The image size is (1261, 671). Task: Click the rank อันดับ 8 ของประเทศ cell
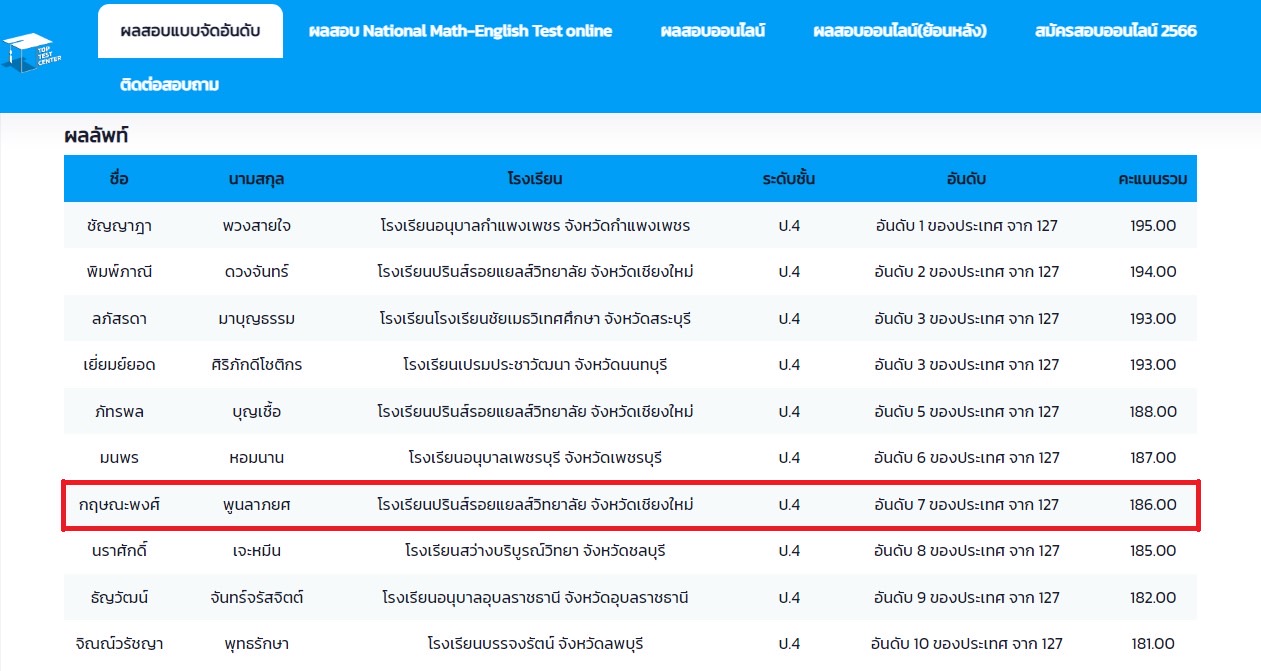point(966,551)
